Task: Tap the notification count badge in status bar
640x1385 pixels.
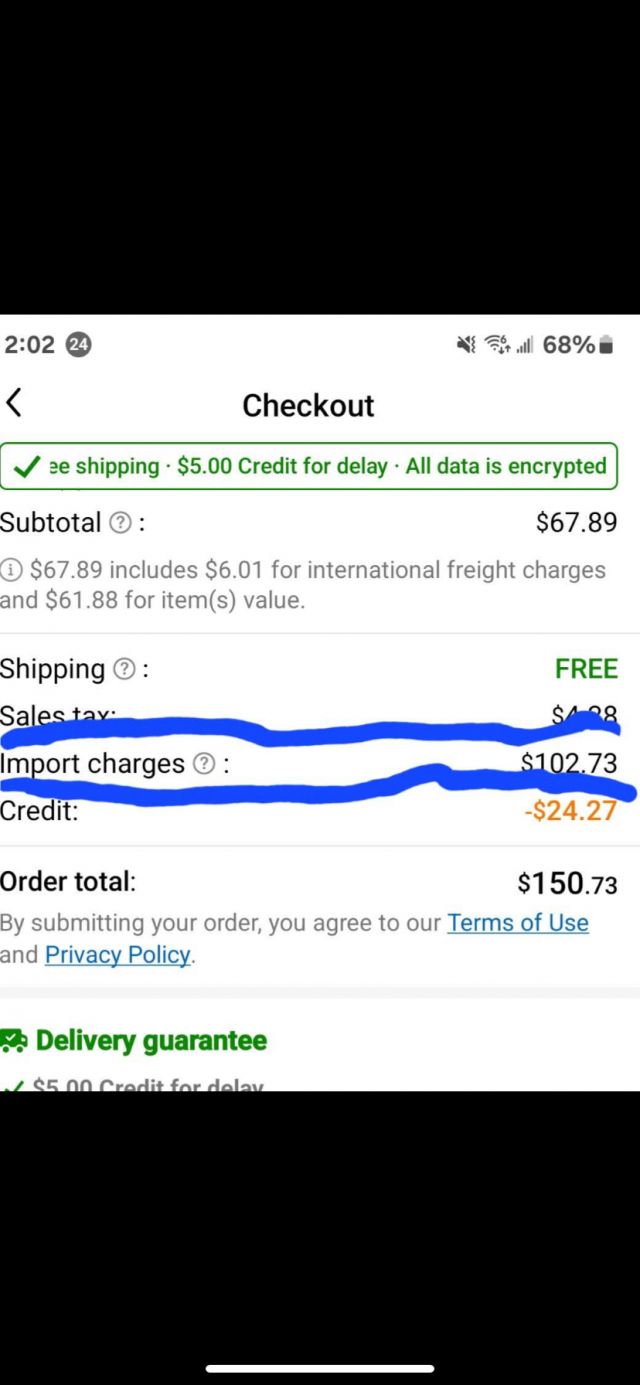Action: pyautogui.click(x=78, y=345)
